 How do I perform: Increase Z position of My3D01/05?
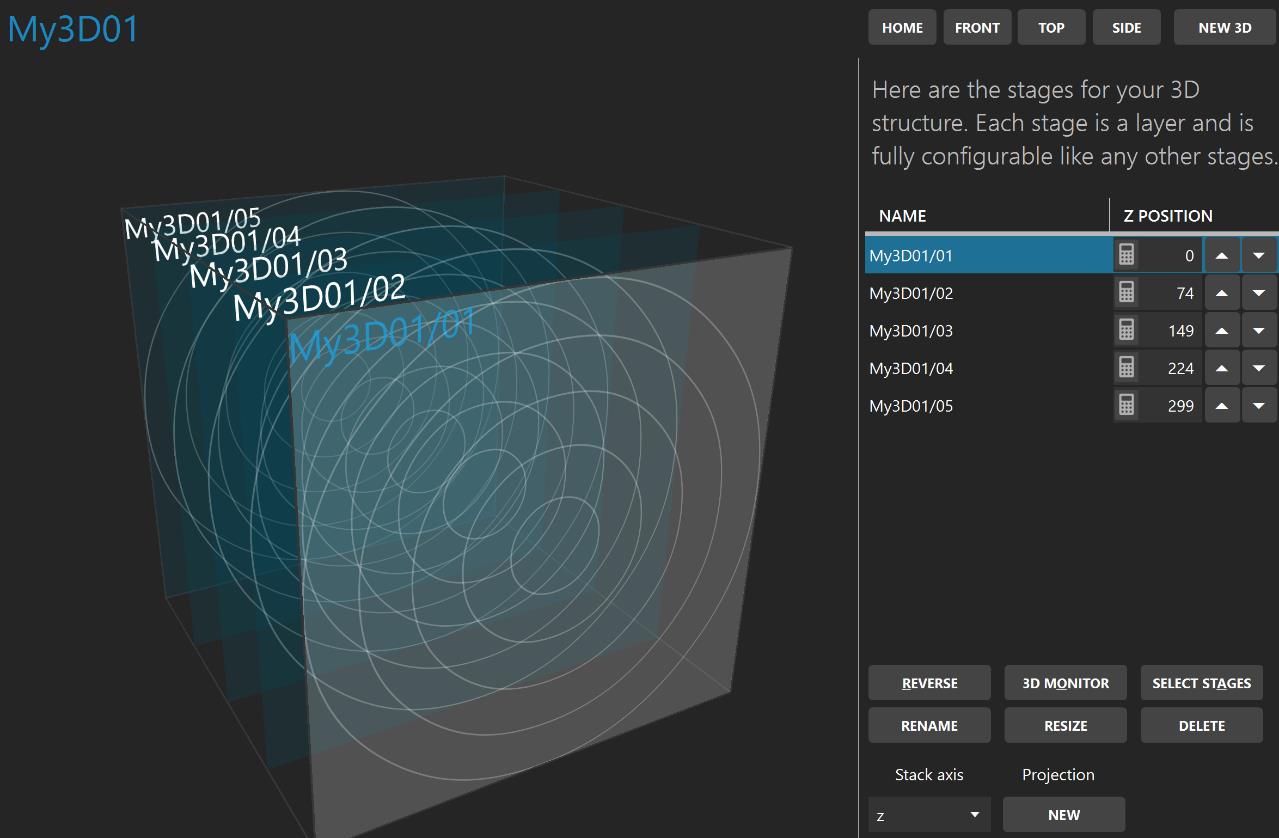(1222, 406)
